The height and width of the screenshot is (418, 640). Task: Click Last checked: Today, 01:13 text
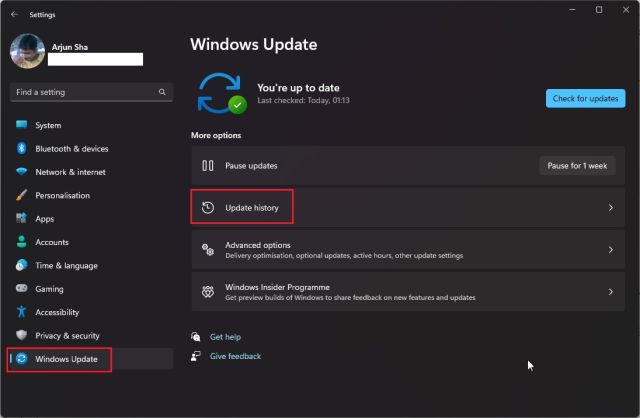tap(303, 100)
